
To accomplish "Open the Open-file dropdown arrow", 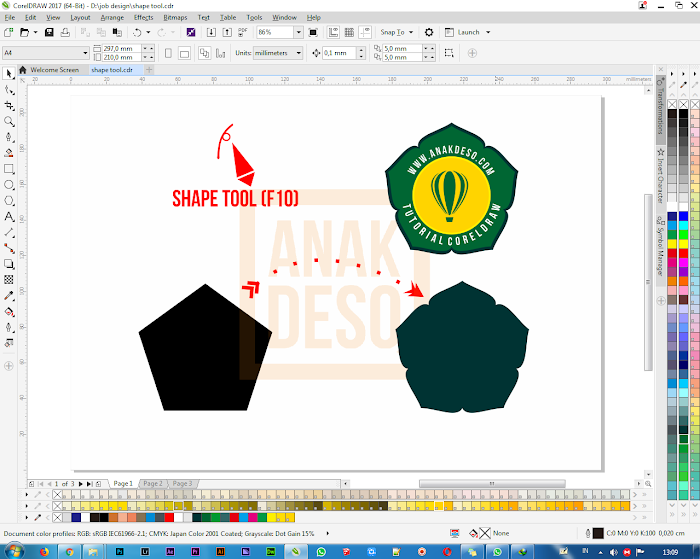I will point(35,32).
